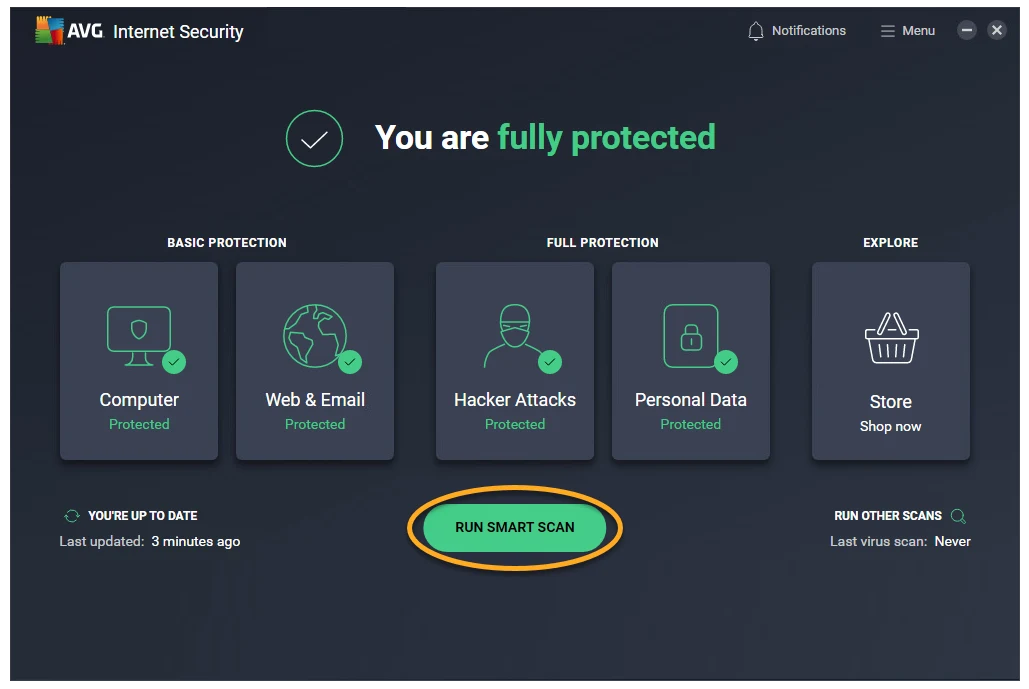Open the Store card title
Screen dimensions: 1029x689
[891, 402]
